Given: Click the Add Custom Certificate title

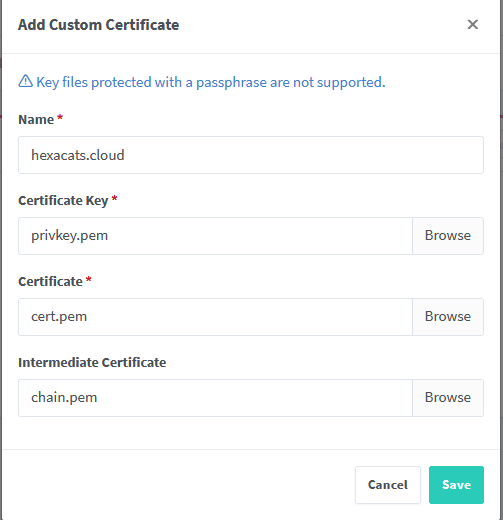Looking at the screenshot, I should click(x=98, y=25).
